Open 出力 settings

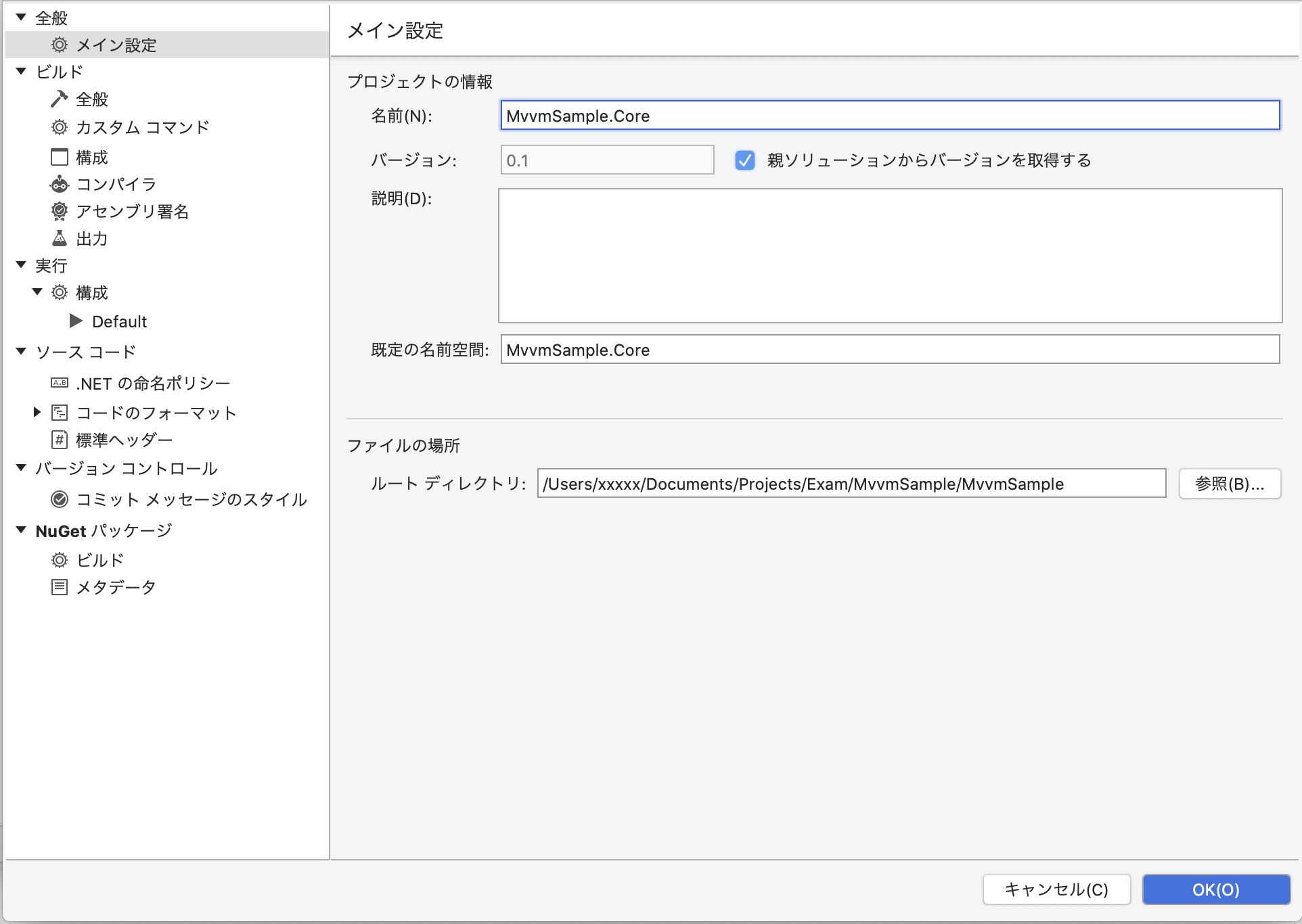tap(92, 238)
